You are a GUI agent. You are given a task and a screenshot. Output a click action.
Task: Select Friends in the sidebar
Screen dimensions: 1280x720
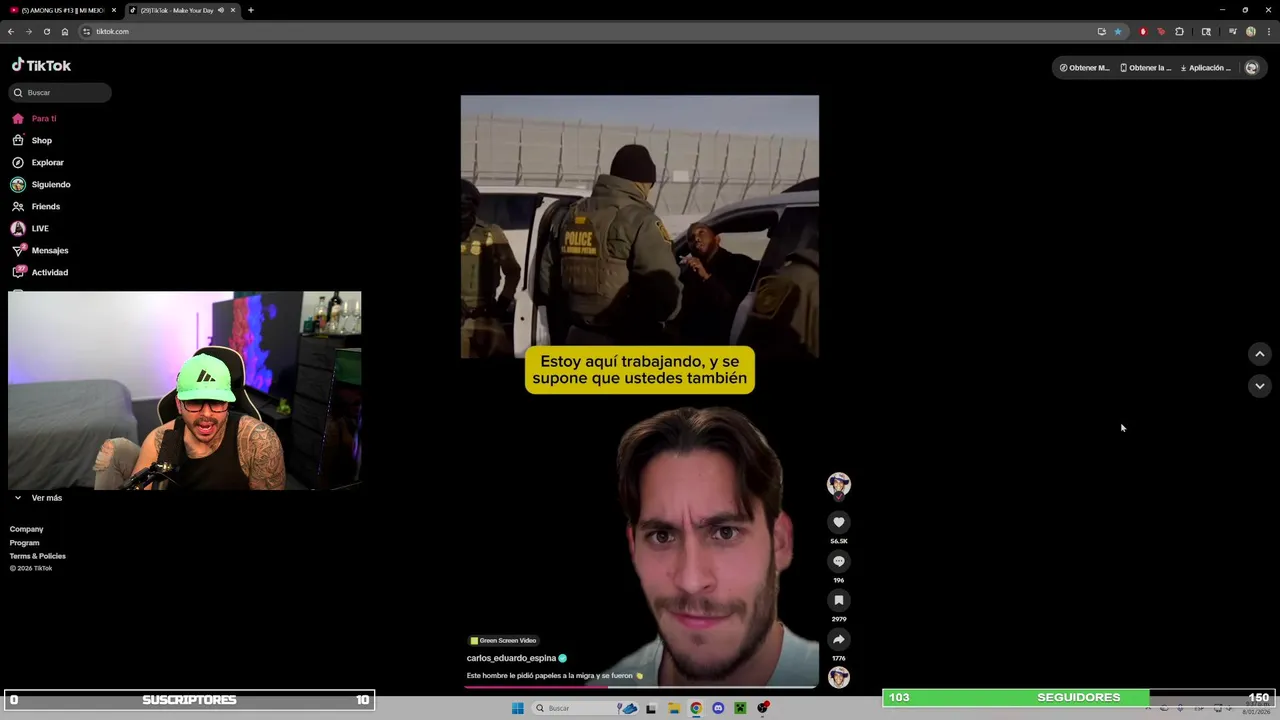pyautogui.click(x=46, y=206)
